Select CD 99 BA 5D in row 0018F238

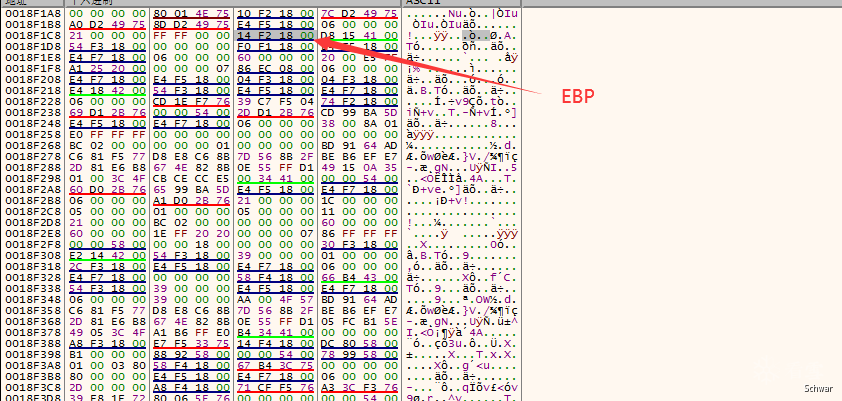tap(359, 113)
